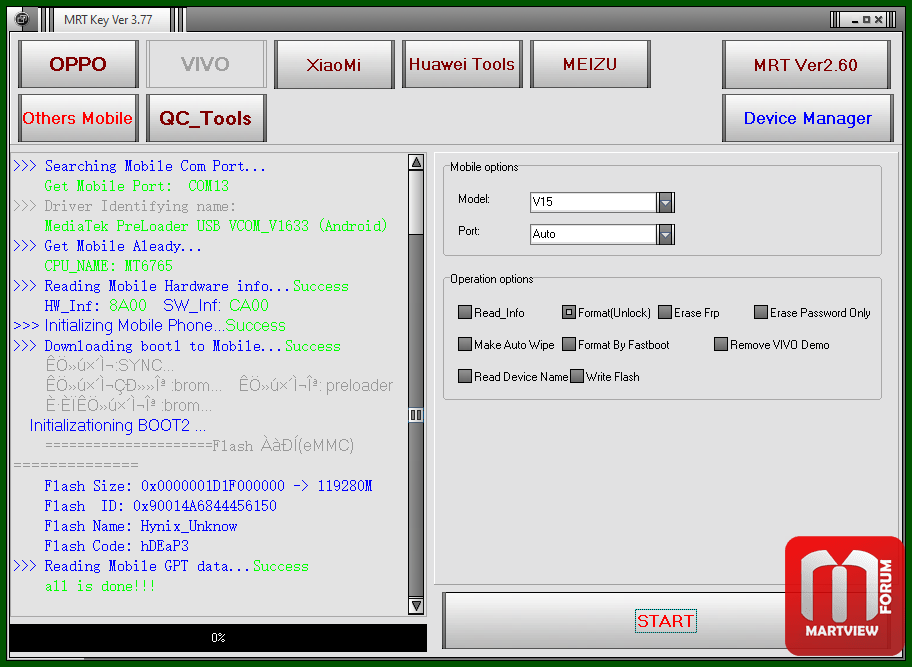Click 'Downloading boot1 to Mobile...Success' line
This screenshot has height=667, width=912.
tap(177, 346)
